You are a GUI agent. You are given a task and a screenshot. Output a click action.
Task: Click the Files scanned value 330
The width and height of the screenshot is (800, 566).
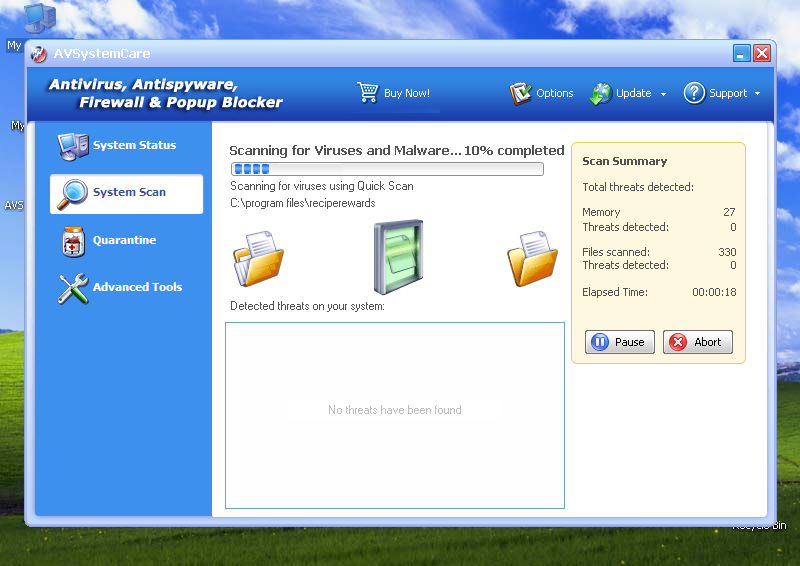(x=727, y=252)
